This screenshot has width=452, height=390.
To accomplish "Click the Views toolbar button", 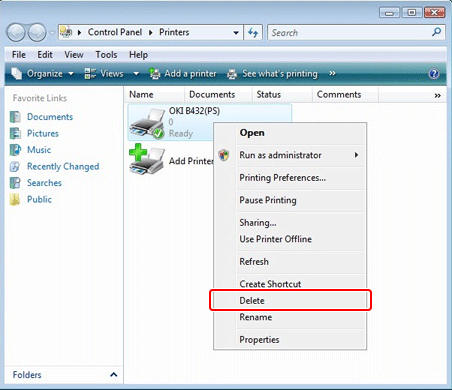I will [104, 74].
